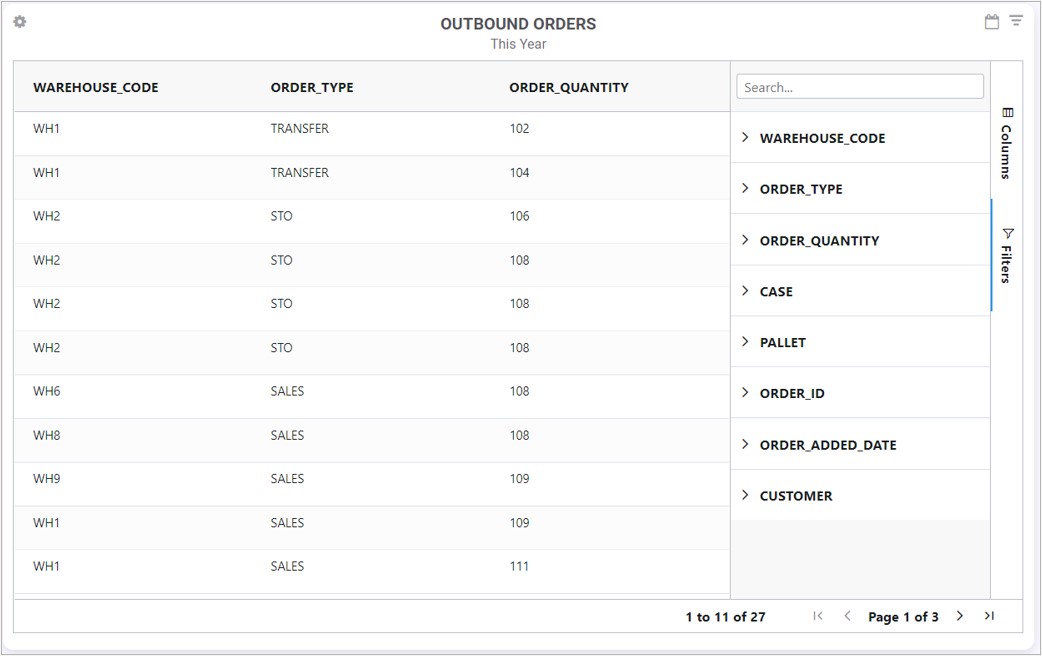The height and width of the screenshot is (656, 1042).
Task: Sort by the ORDER_QUANTITY column header
Action: [569, 87]
